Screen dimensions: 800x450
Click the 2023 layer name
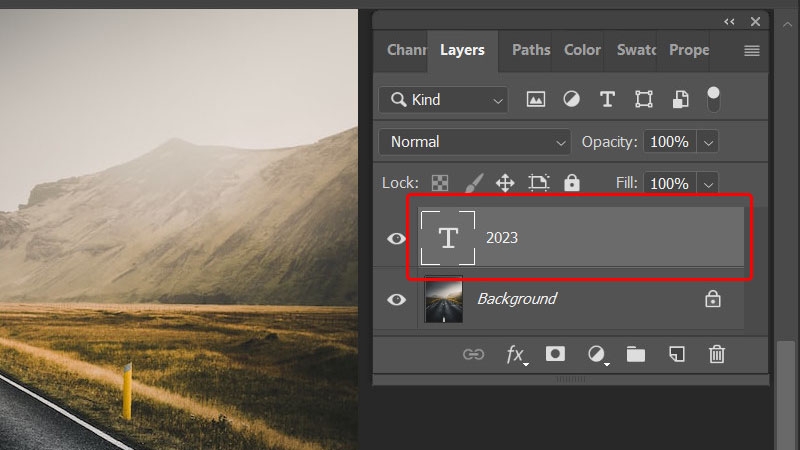pos(502,238)
